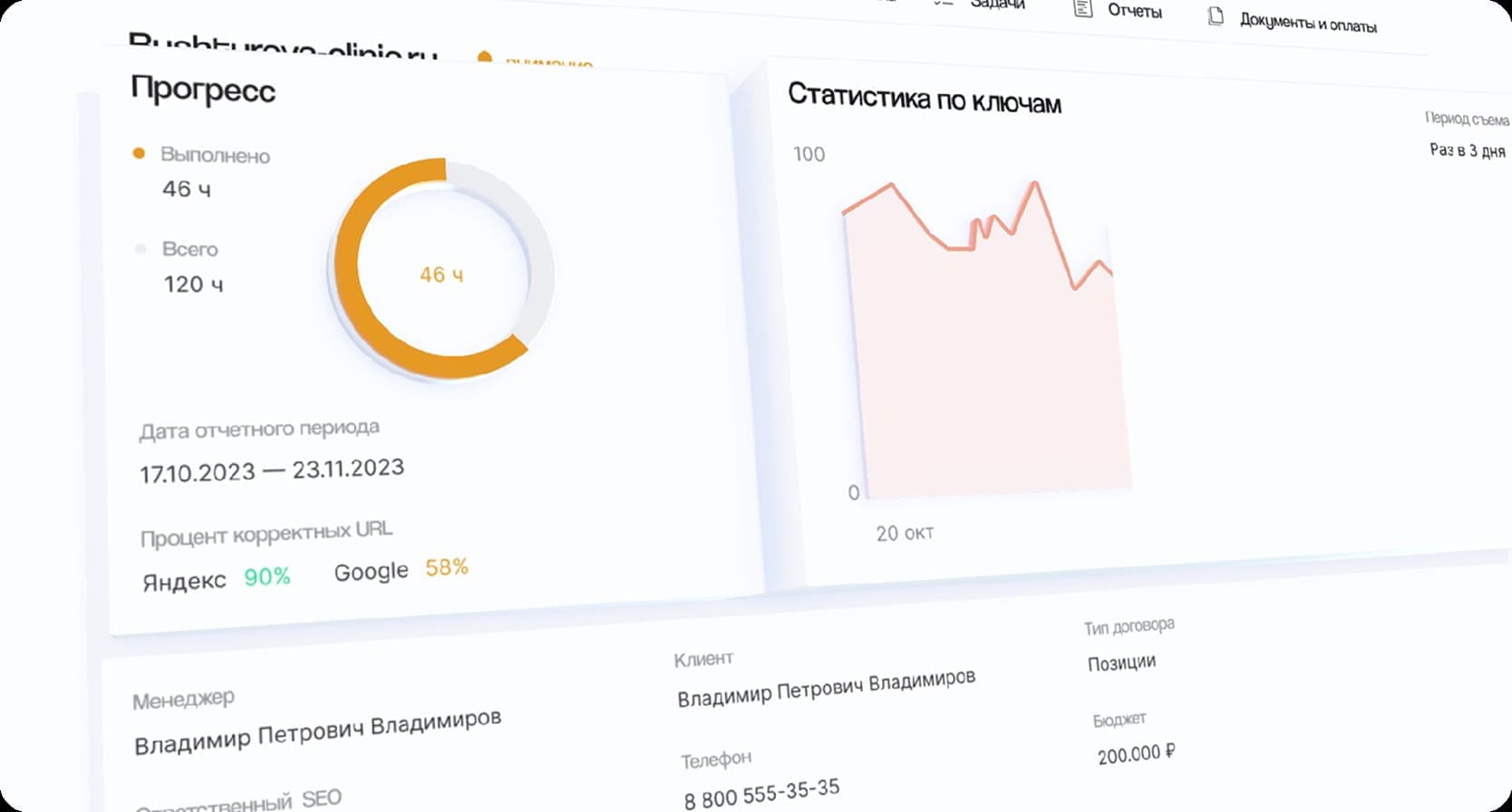The width and height of the screenshot is (1512, 812).
Task: Click the manager name Владимир Петрович Владимиров
Action: tap(317, 732)
